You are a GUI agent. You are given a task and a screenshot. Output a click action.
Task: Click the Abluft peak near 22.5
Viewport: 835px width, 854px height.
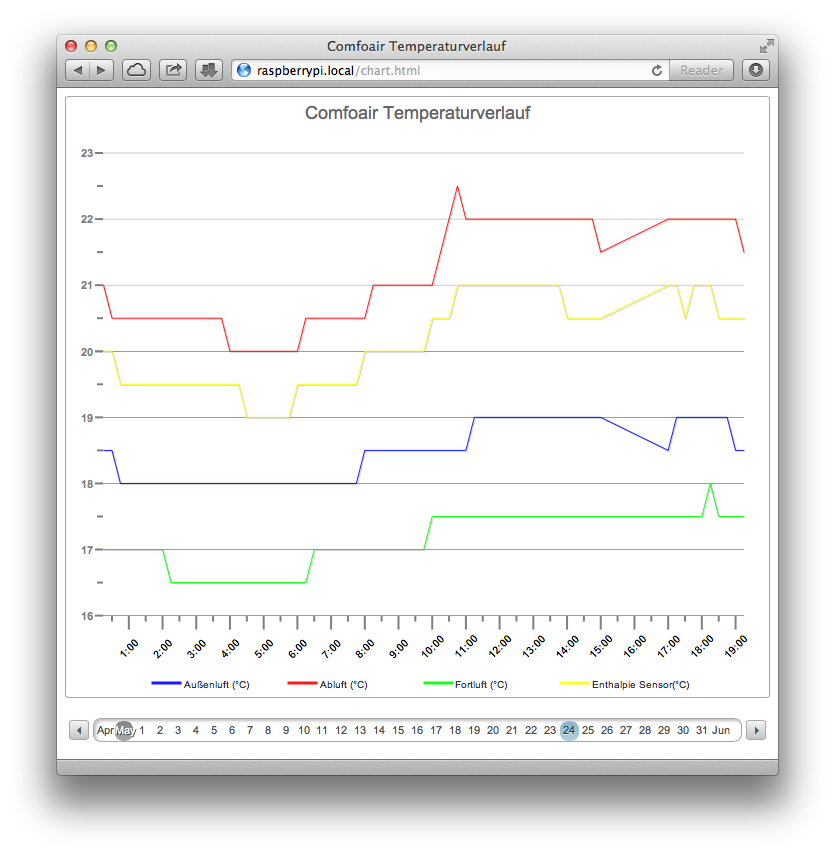(458, 187)
